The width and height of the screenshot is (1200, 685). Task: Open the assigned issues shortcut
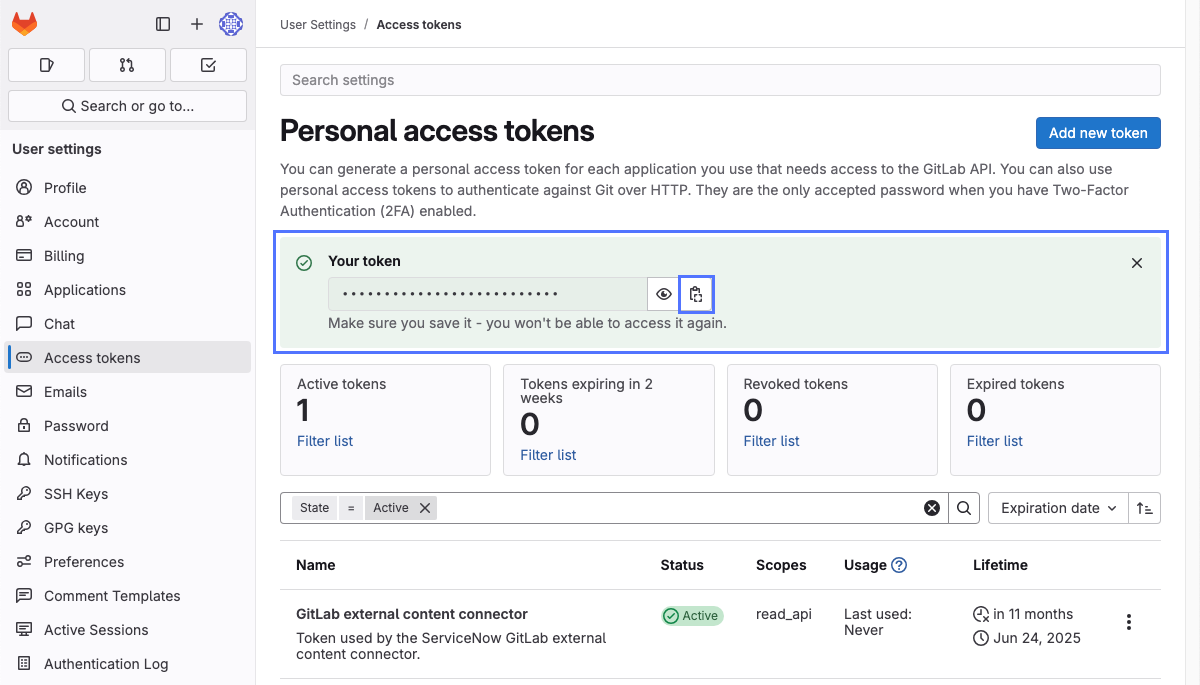[46, 65]
